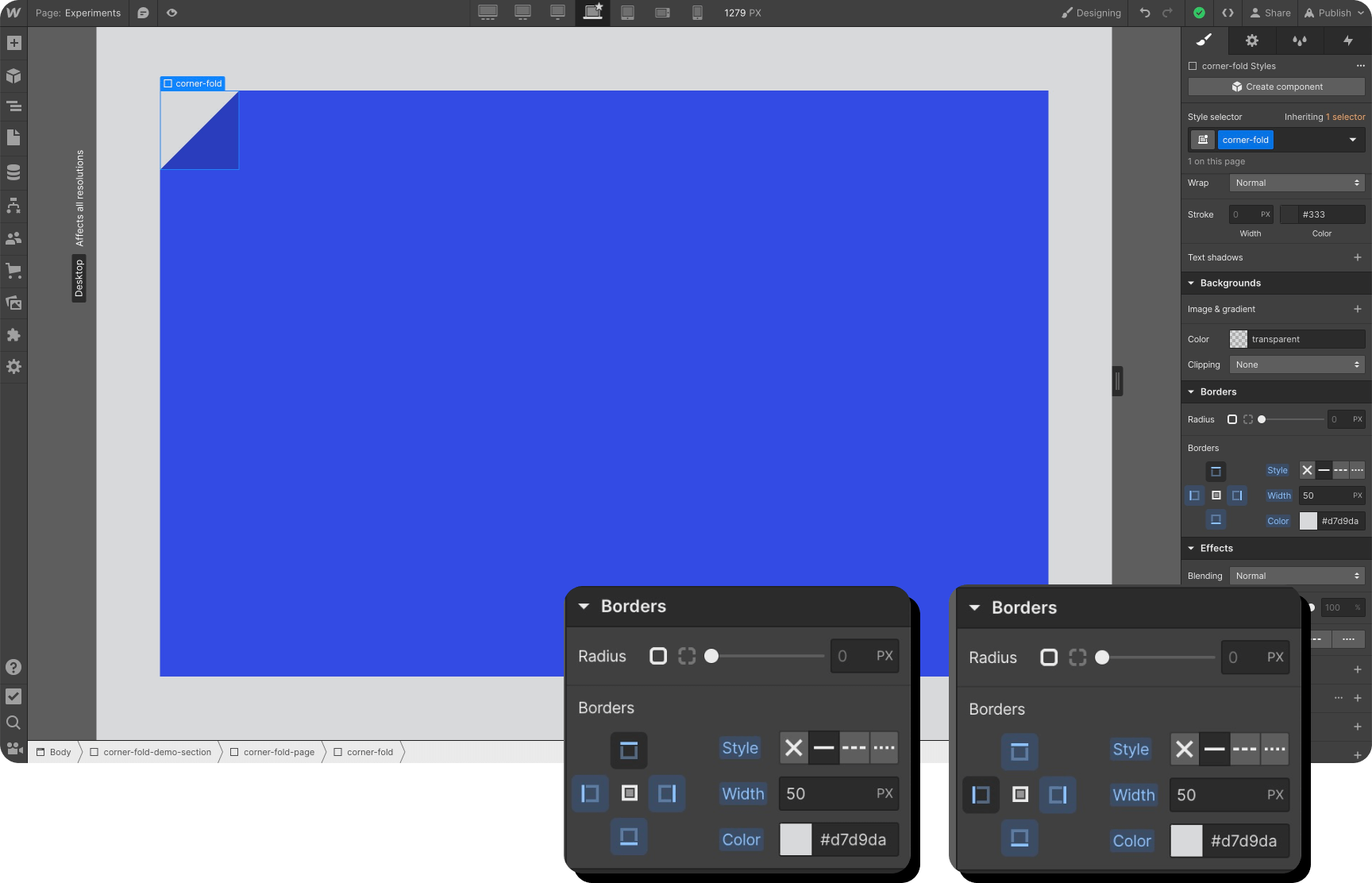The height and width of the screenshot is (883, 1372).
Task: Open the Interactions panel via lightning icon
Action: [1349, 40]
